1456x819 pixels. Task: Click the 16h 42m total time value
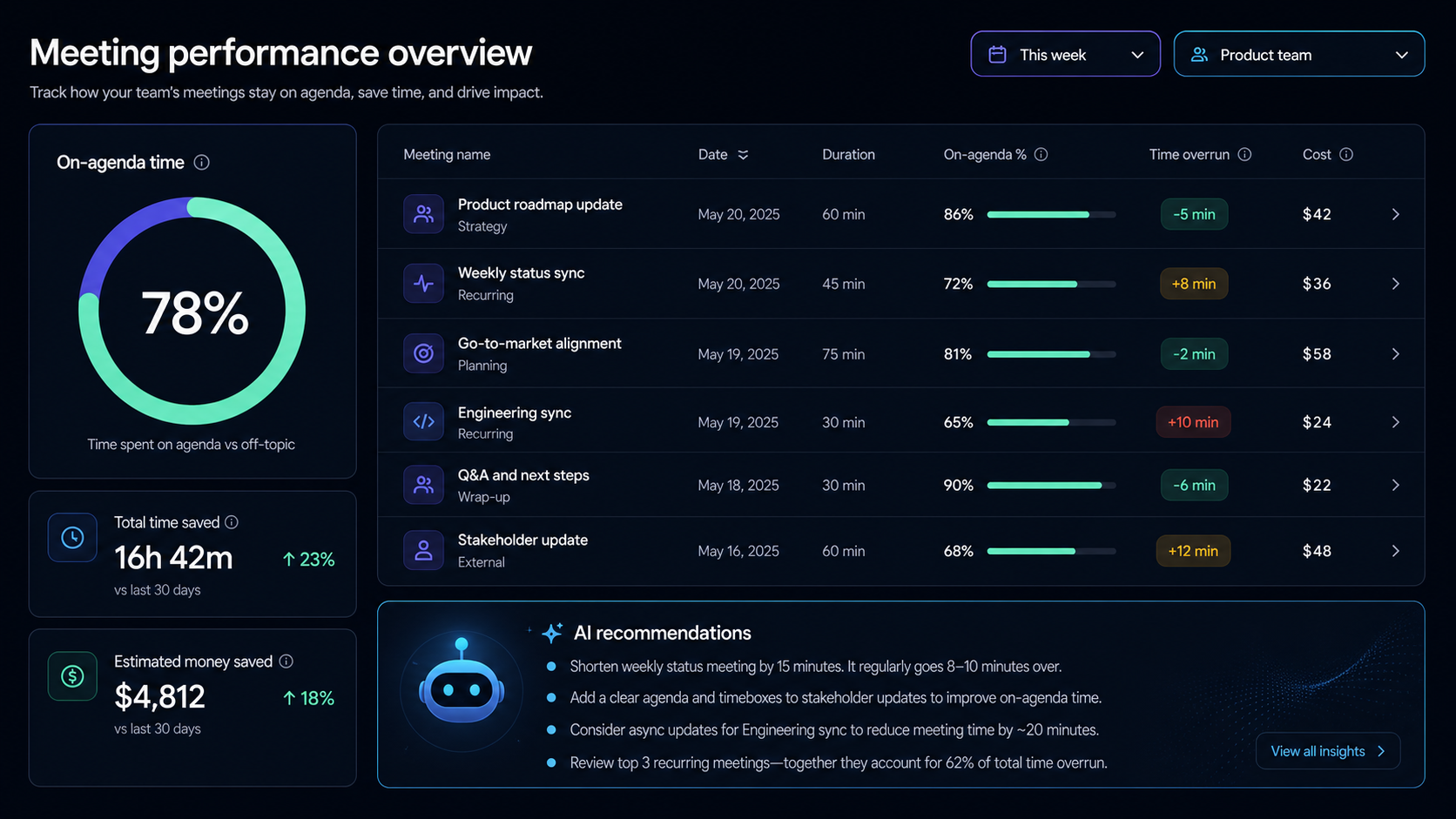tap(173, 558)
